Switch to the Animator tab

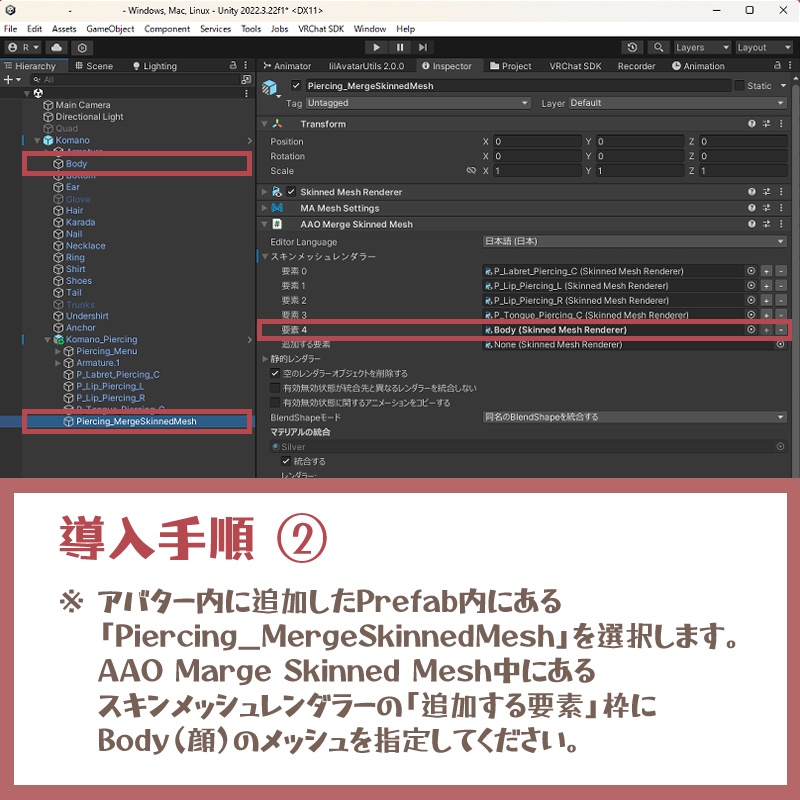click(287, 66)
